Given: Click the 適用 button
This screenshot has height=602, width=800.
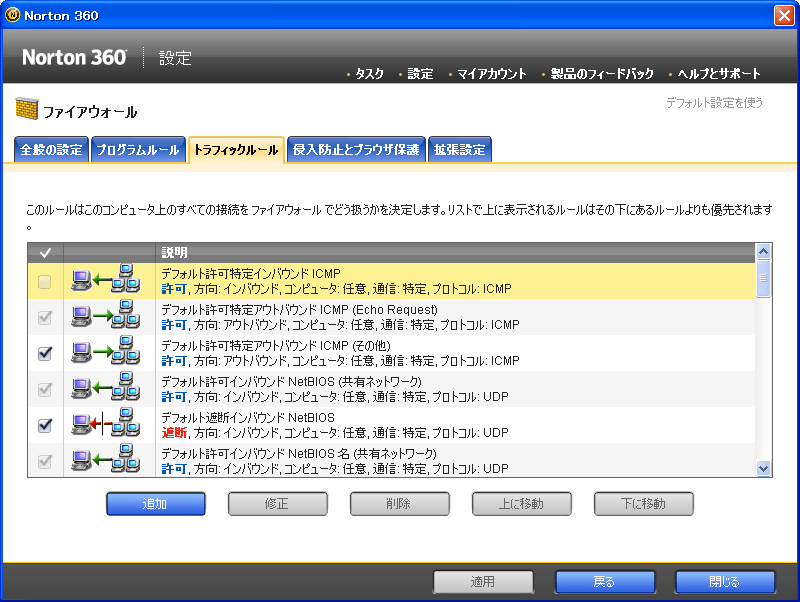Looking at the screenshot, I should 483,582.
